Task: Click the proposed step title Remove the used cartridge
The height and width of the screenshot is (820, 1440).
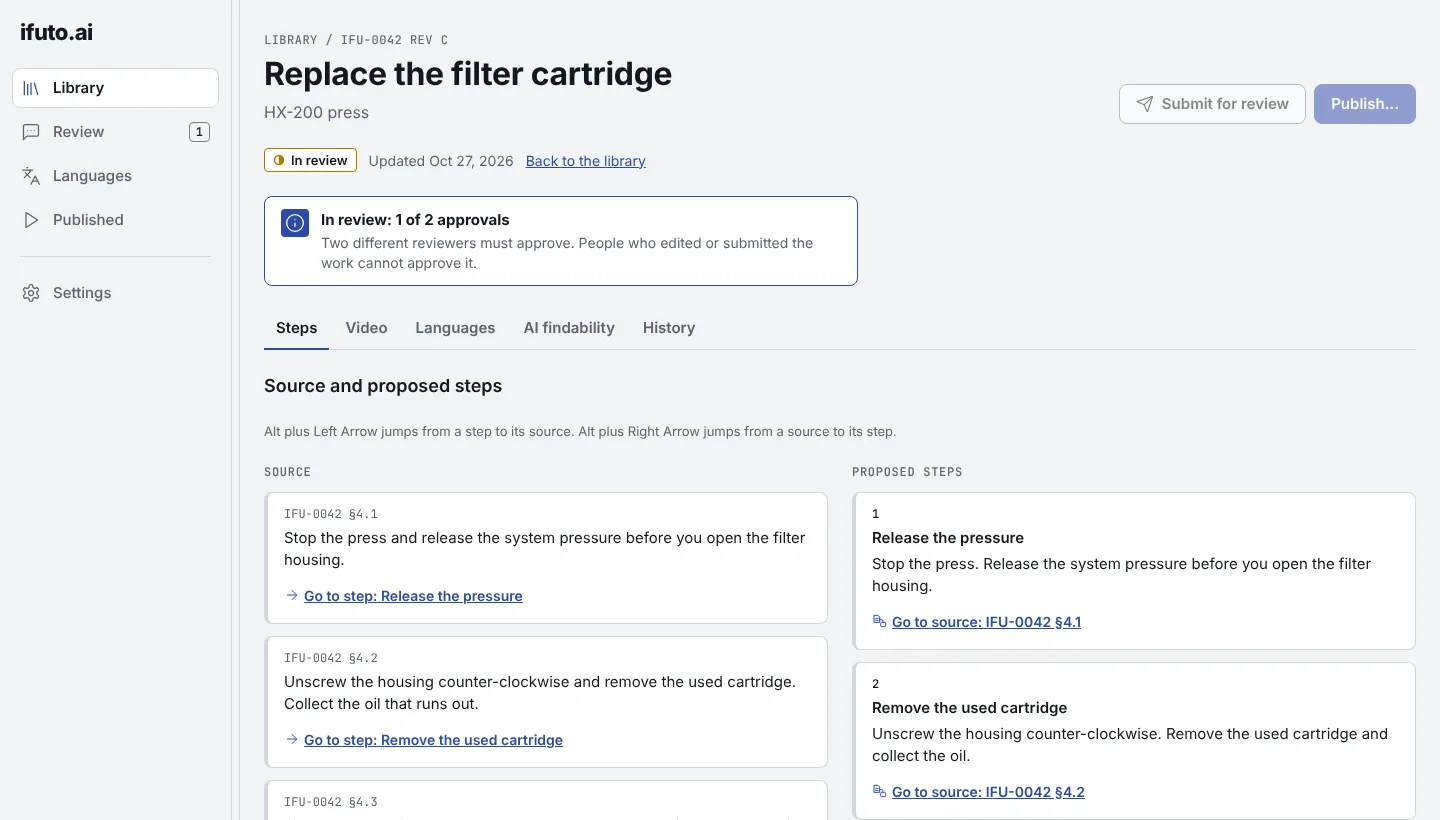Action: 969,708
